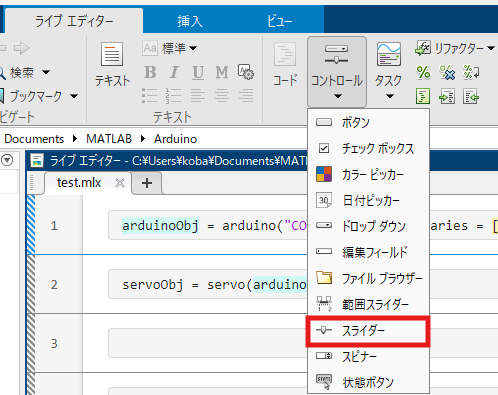Click line number 3 in gutter
The width and height of the screenshot is (498, 395).
tap(54, 343)
